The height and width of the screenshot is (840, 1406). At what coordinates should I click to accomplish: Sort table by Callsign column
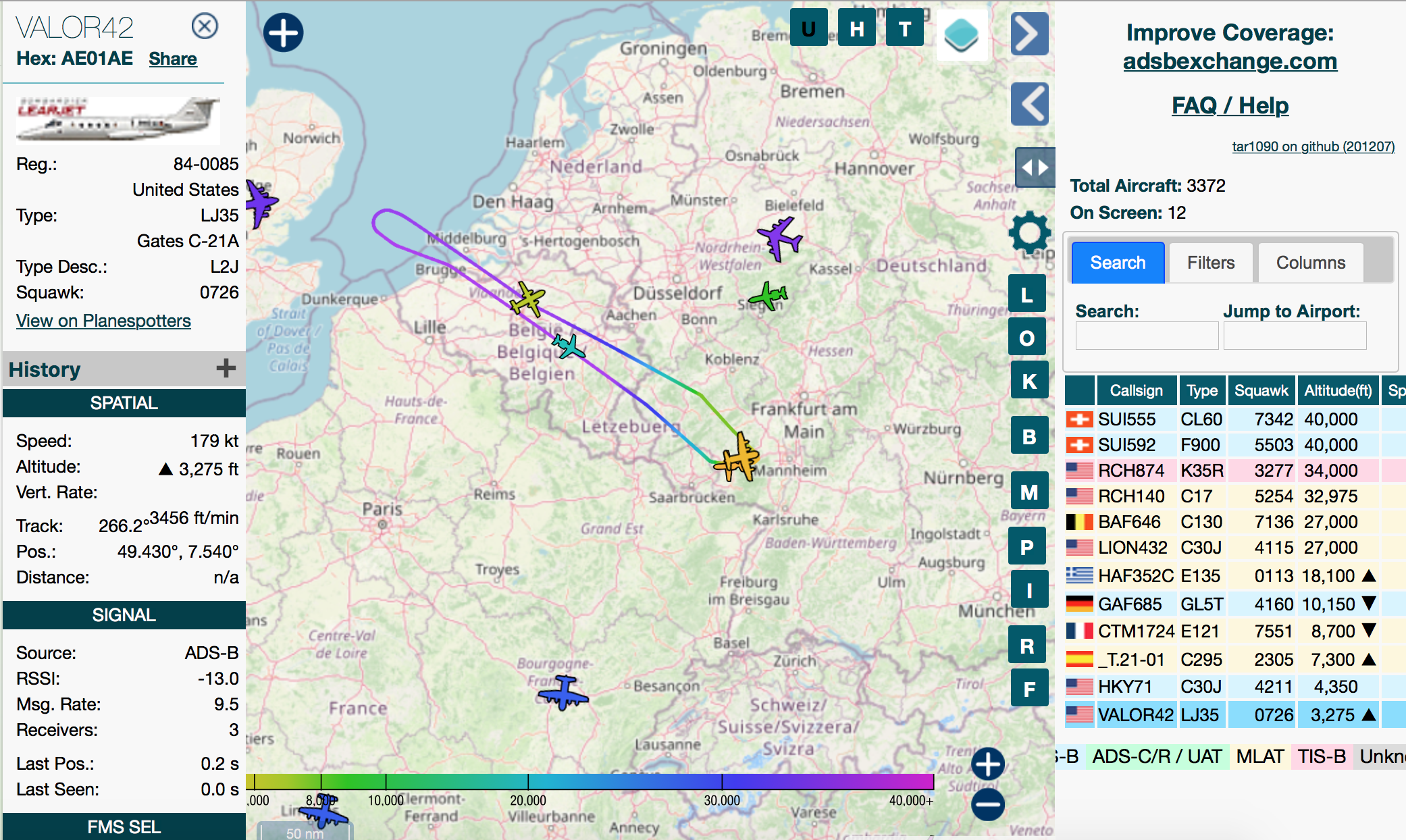point(1137,390)
